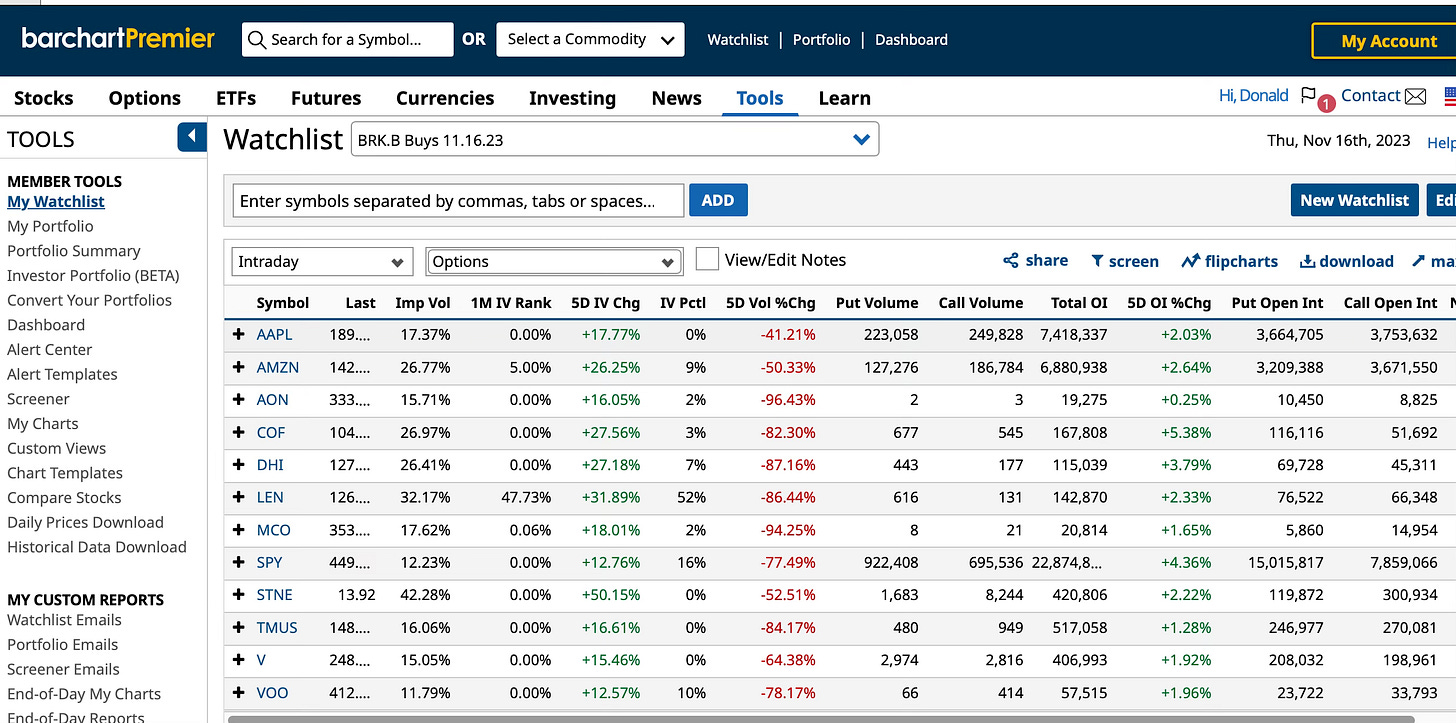Click the enter symbols input field
Screen dimensions: 1456x723
pos(458,201)
